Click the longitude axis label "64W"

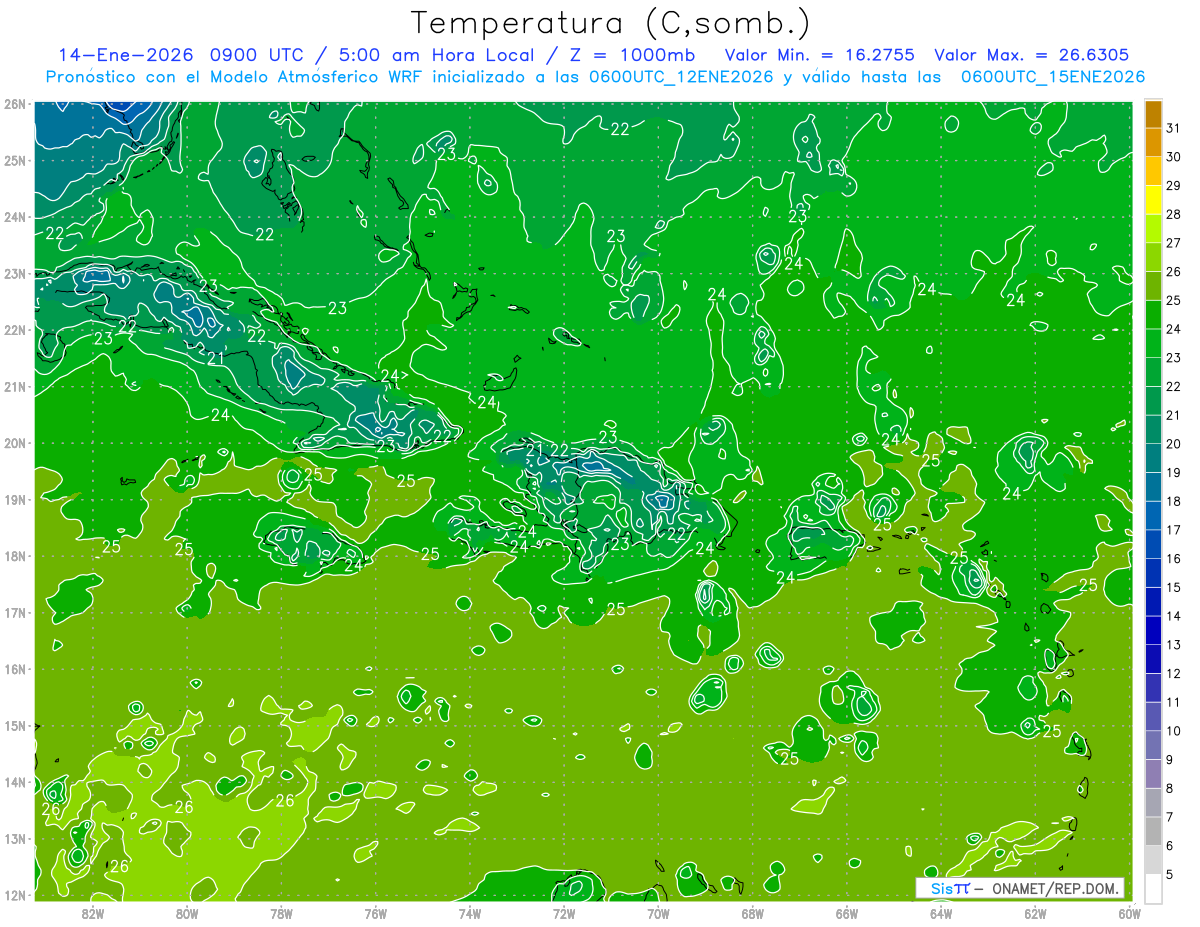pyautogui.click(x=940, y=913)
